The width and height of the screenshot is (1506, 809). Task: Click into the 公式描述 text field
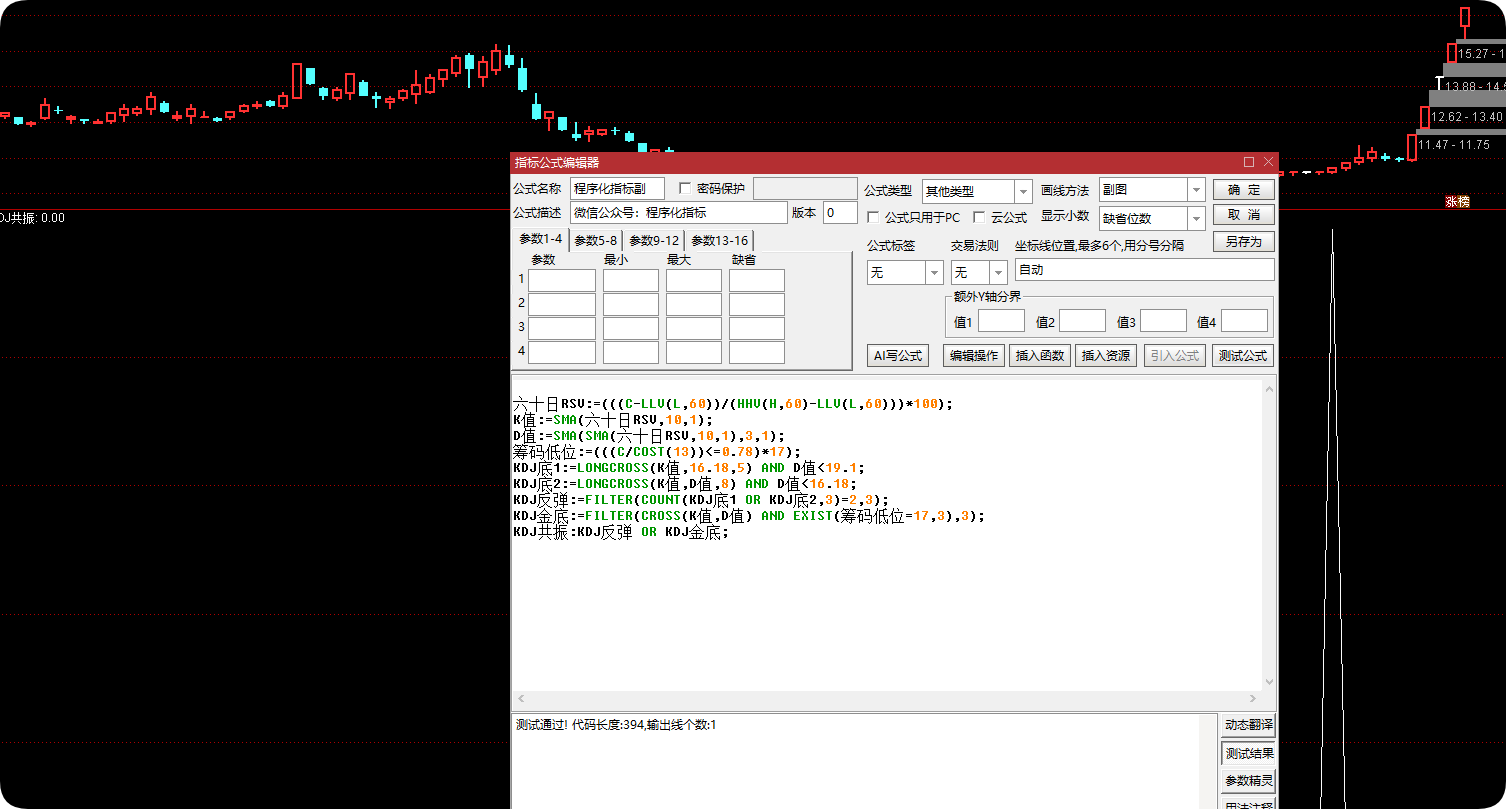(679, 212)
